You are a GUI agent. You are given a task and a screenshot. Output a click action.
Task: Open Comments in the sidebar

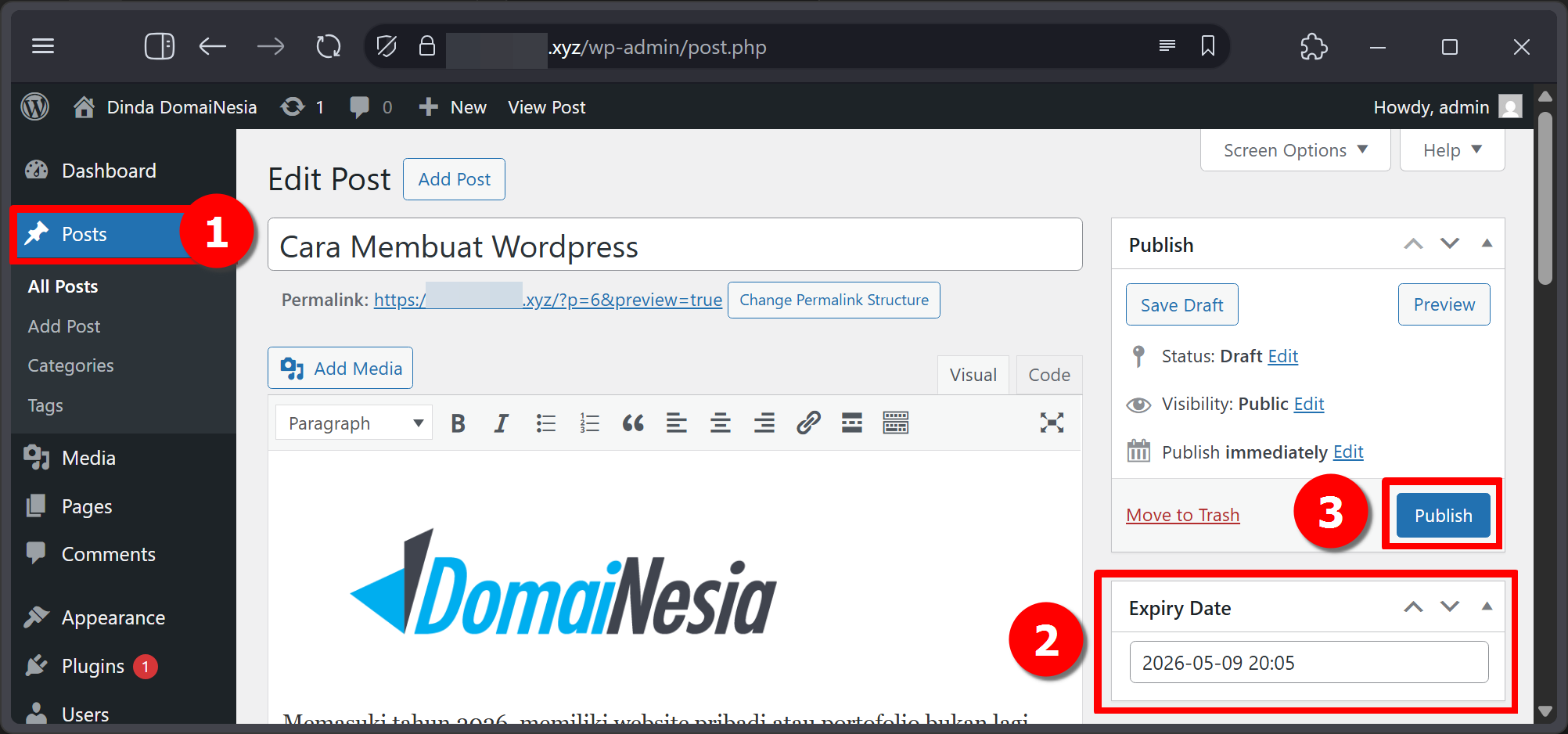click(109, 554)
